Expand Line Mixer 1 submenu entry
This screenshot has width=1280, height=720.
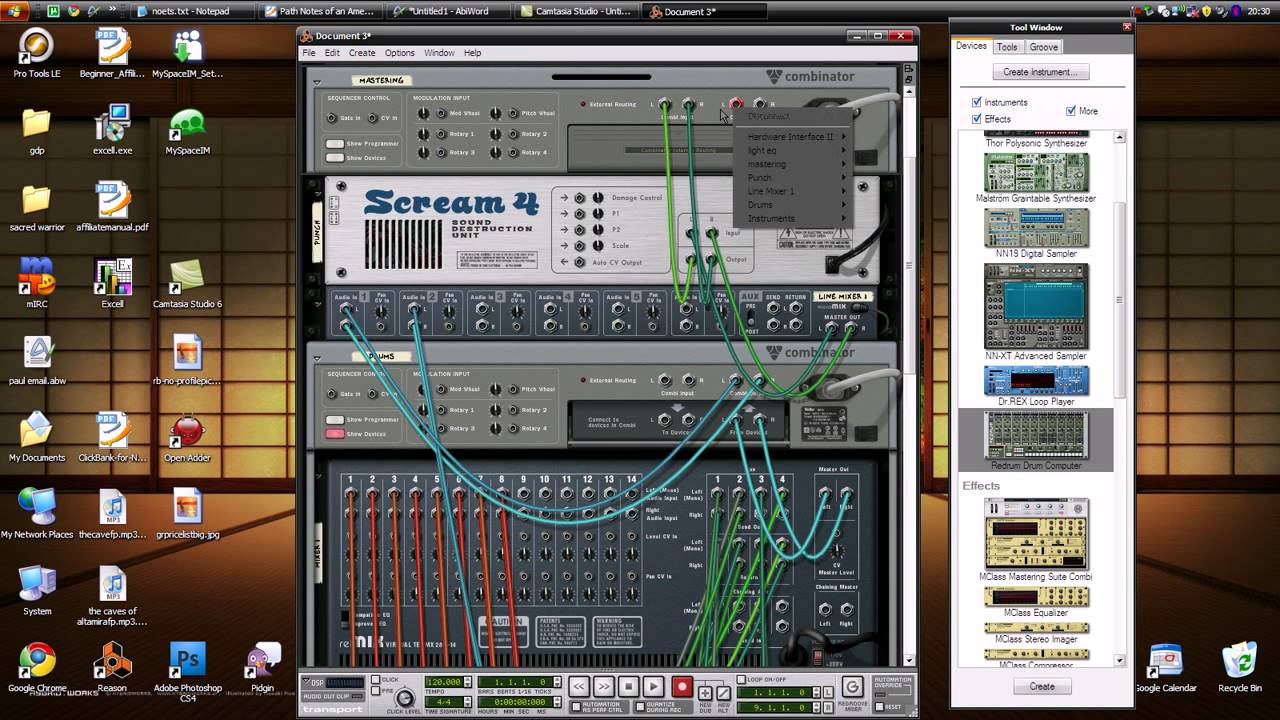pos(796,191)
